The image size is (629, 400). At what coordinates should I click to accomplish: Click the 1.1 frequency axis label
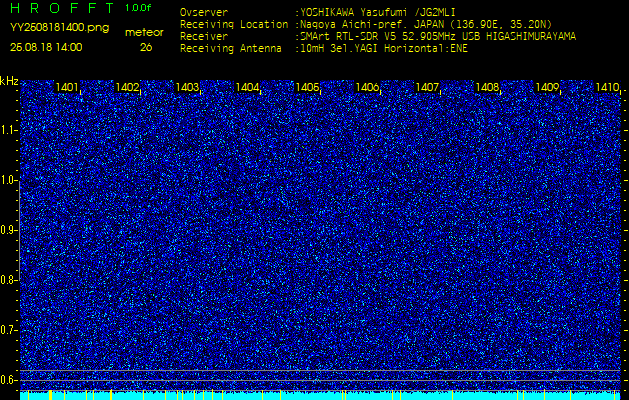click(7, 130)
